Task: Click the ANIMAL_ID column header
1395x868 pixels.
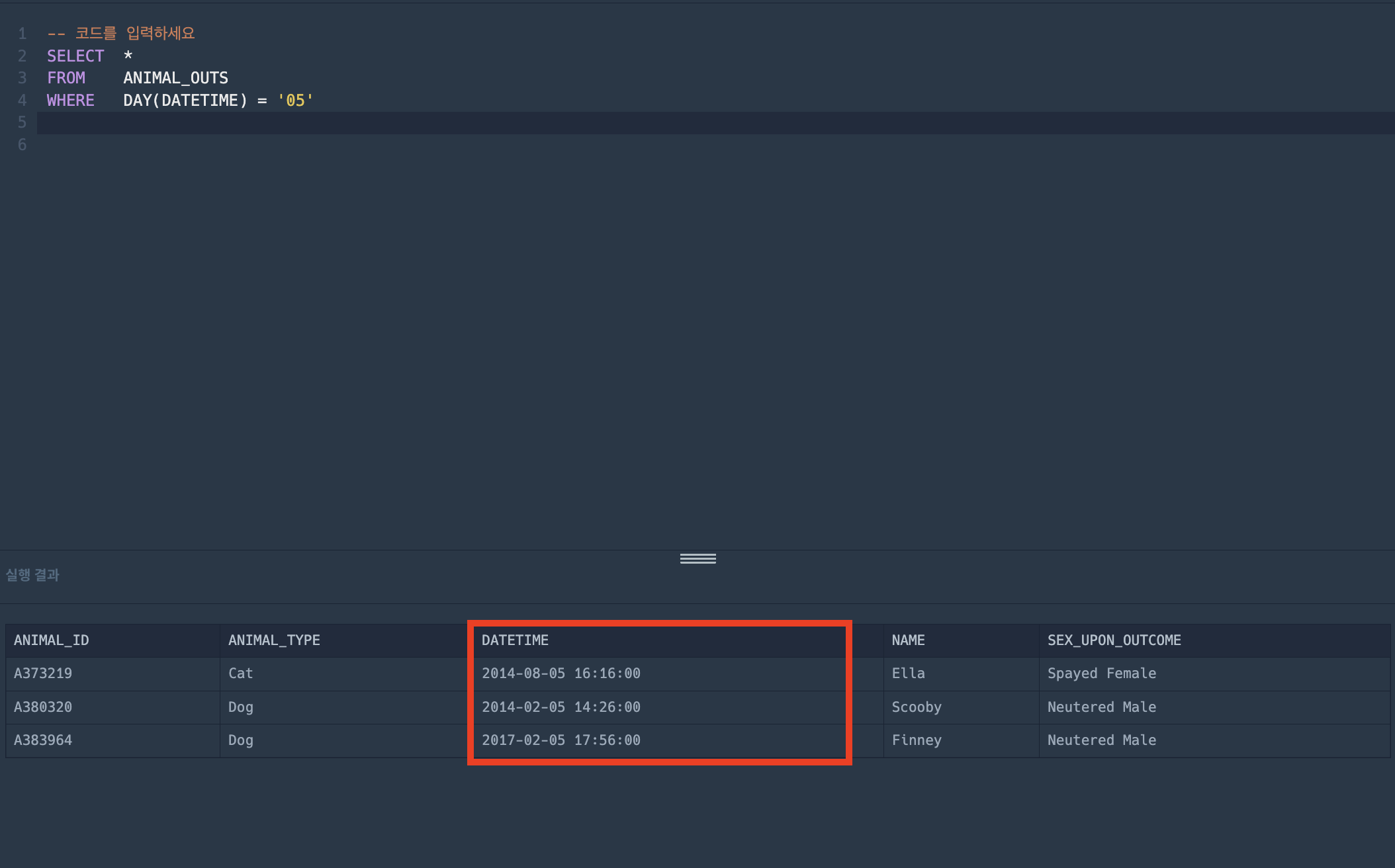Action: coord(52,640)
